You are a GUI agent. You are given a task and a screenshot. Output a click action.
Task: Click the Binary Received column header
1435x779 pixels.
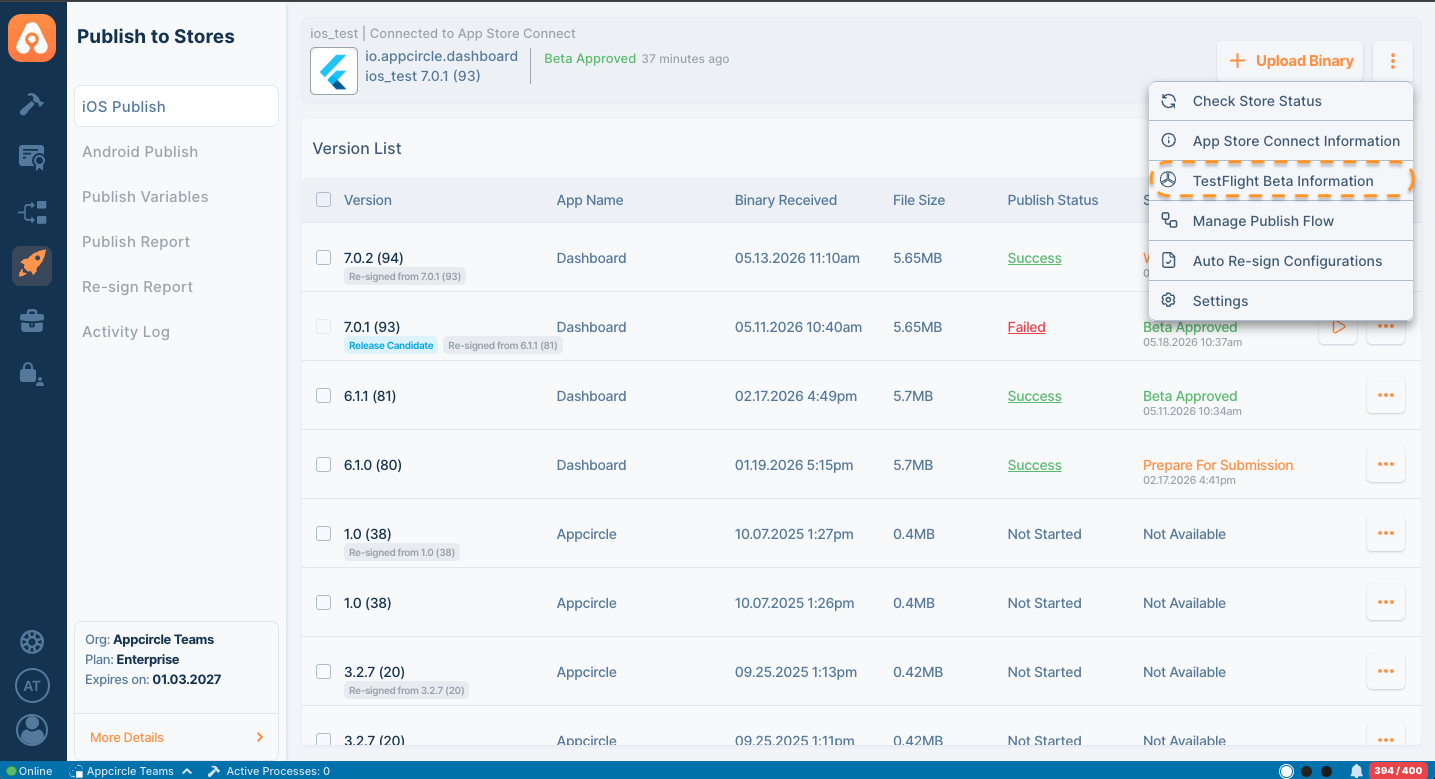(x=786, y=200)
